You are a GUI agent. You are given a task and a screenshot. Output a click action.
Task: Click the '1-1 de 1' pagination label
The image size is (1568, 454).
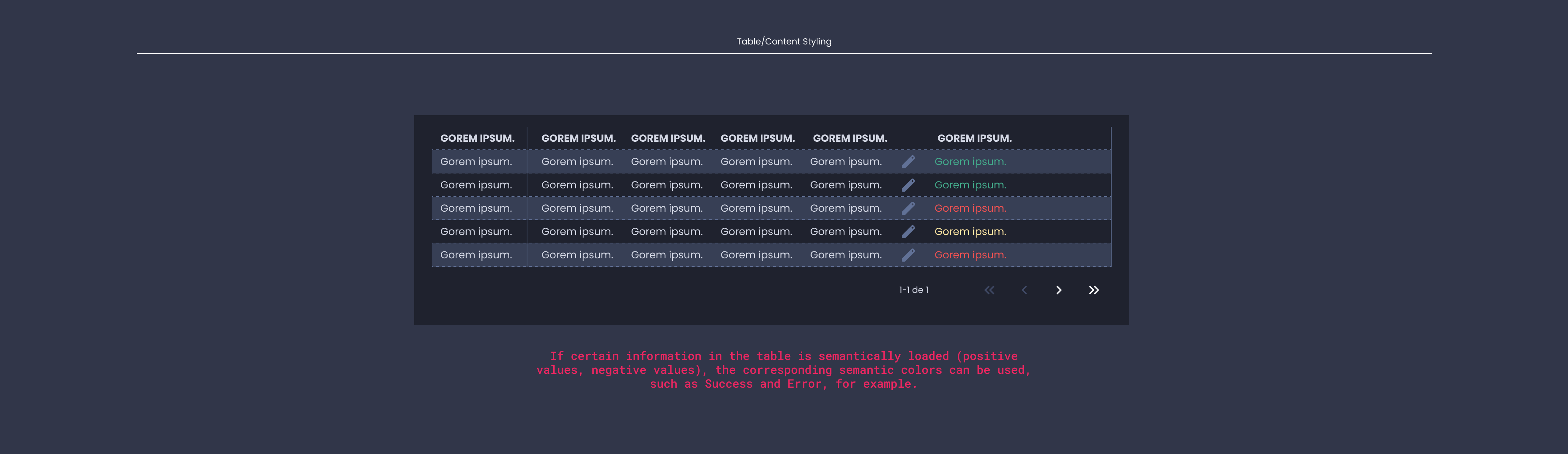914,290
